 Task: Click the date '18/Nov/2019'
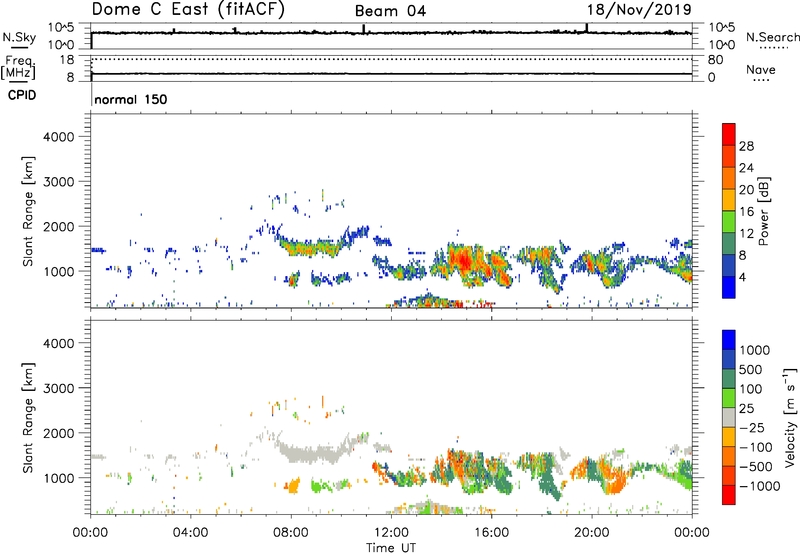(639, 10)
